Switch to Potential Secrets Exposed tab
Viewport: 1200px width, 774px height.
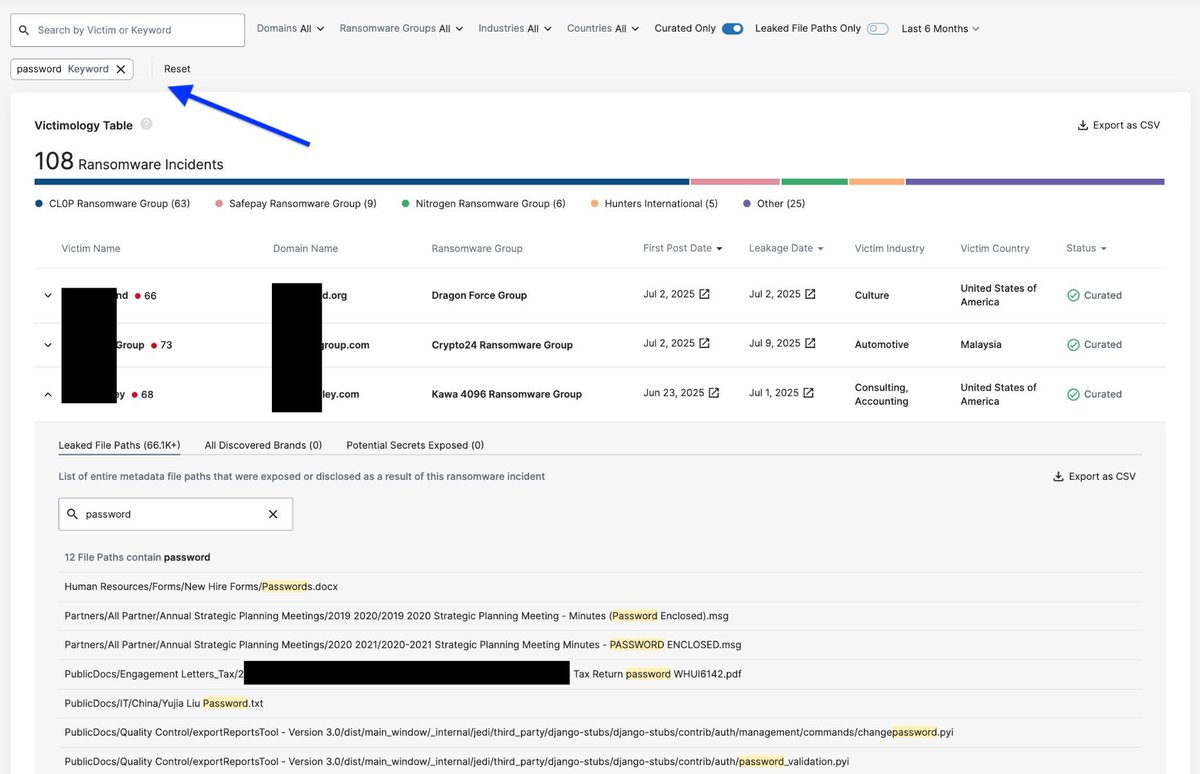415,445
